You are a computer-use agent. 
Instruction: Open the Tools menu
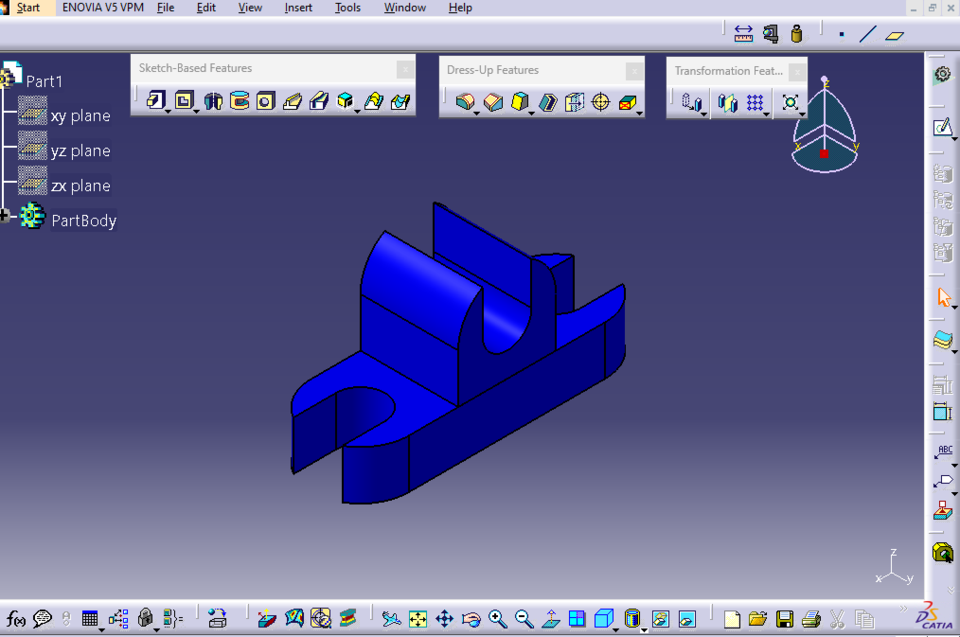(x=347, y=8)
